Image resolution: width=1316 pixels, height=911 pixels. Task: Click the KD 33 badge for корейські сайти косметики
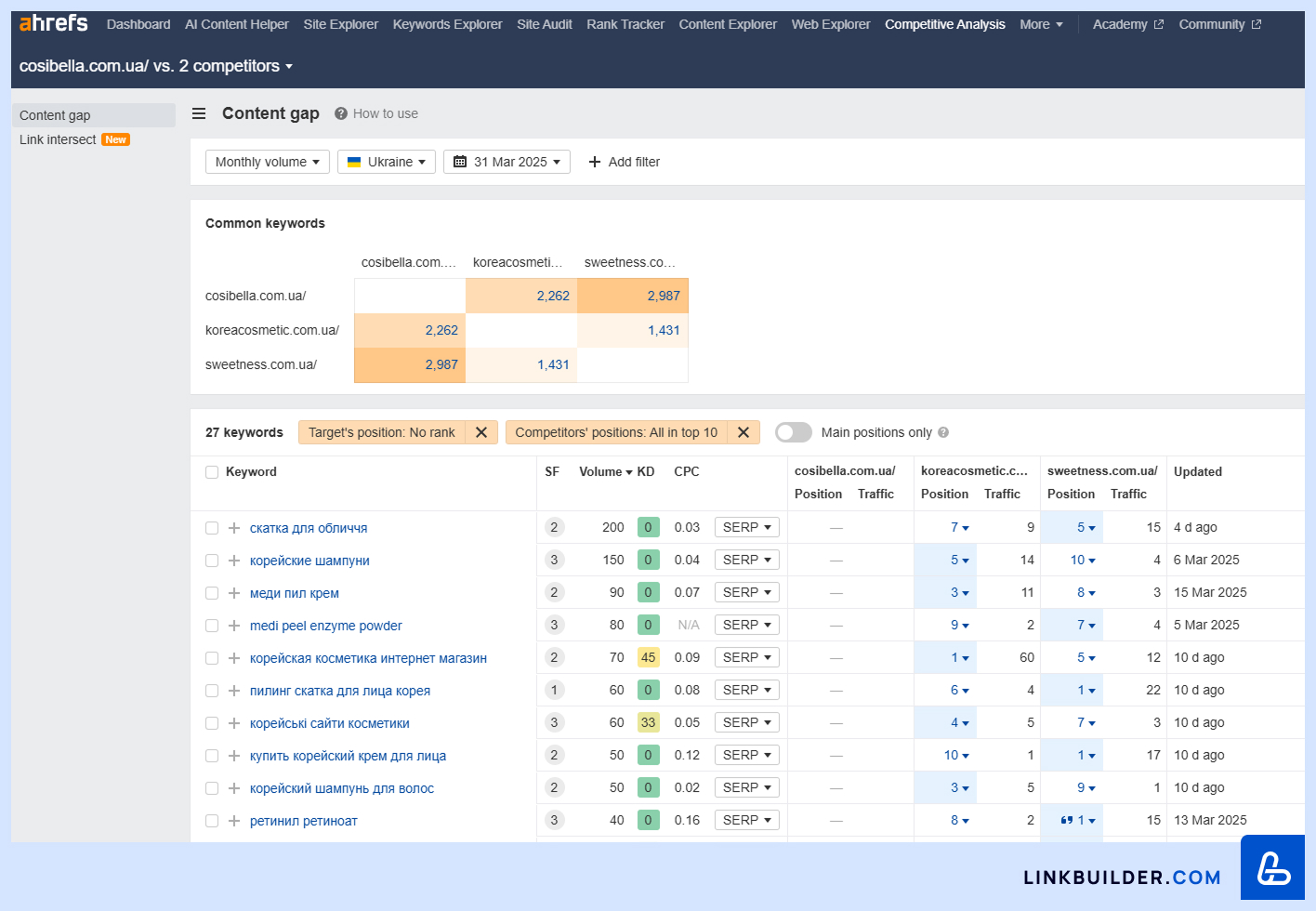tap(648, 722)
